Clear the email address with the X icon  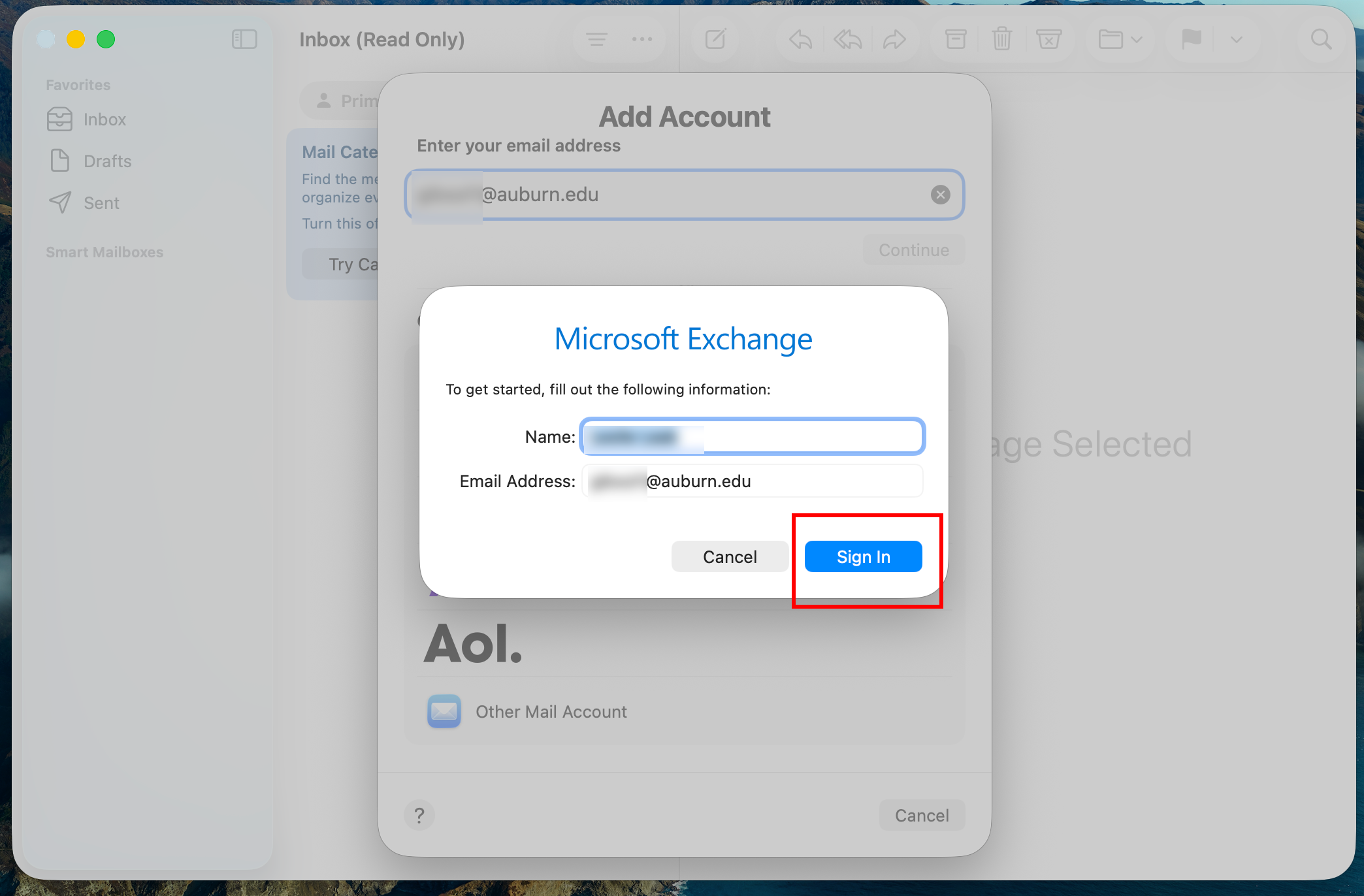(x=940, y=195)
